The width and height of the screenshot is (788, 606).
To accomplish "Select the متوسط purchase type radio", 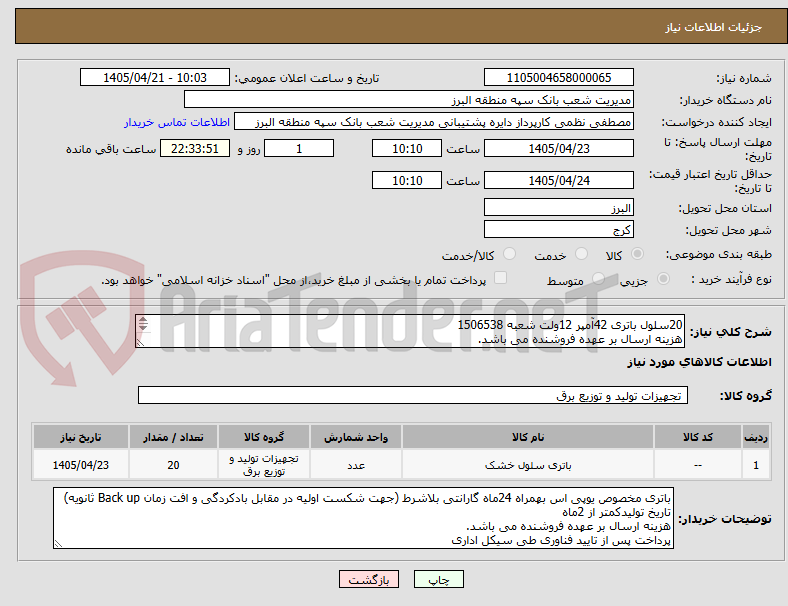I will tap(598, 278).
